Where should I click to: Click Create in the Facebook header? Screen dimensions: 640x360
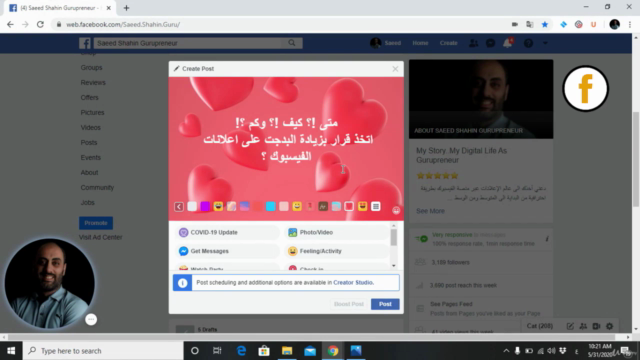(x=448, y=43)
